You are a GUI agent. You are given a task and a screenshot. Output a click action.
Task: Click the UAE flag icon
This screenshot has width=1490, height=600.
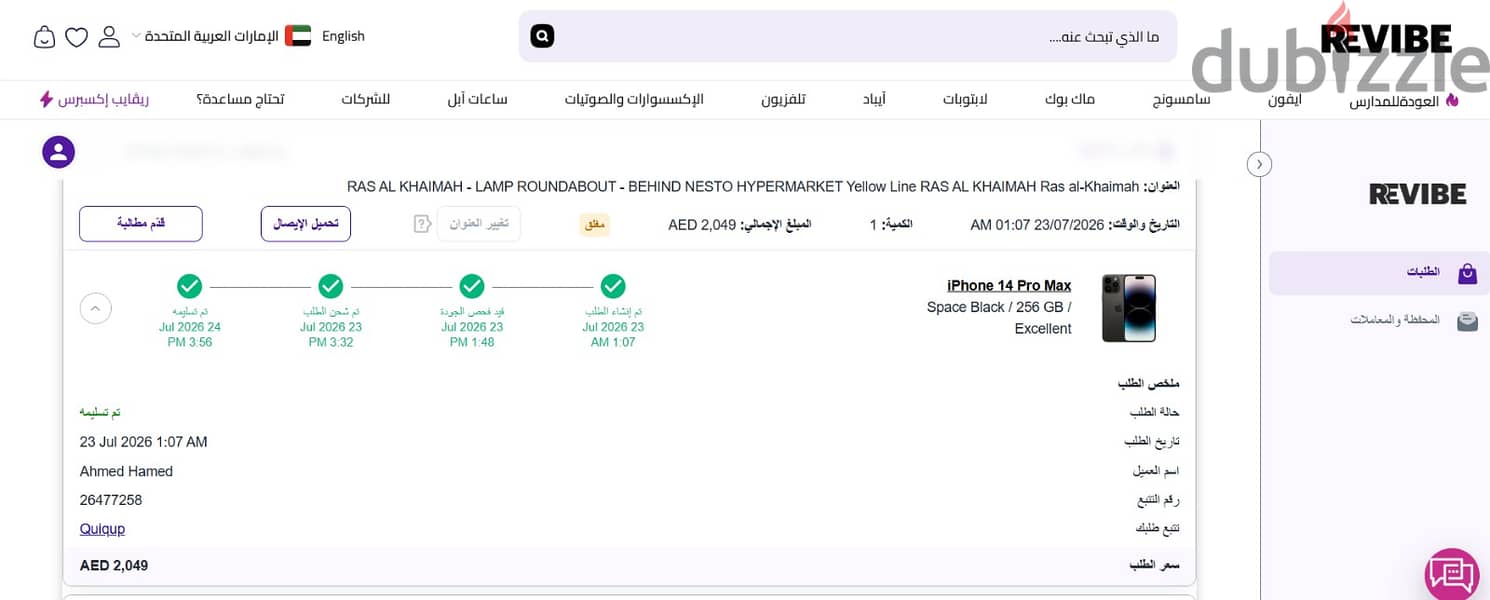coord(298,36)
